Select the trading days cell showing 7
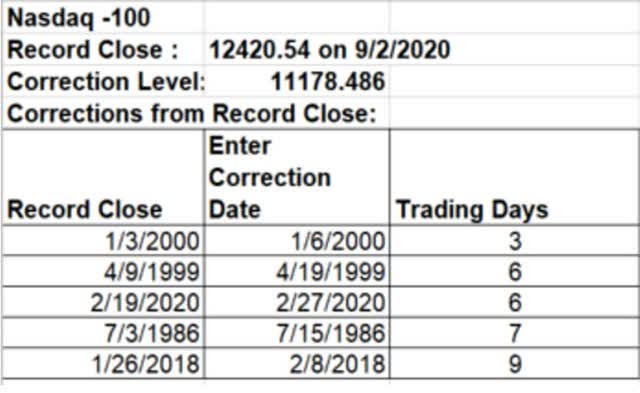The height and width of the screenshot is (393, 640). (515, 333)
